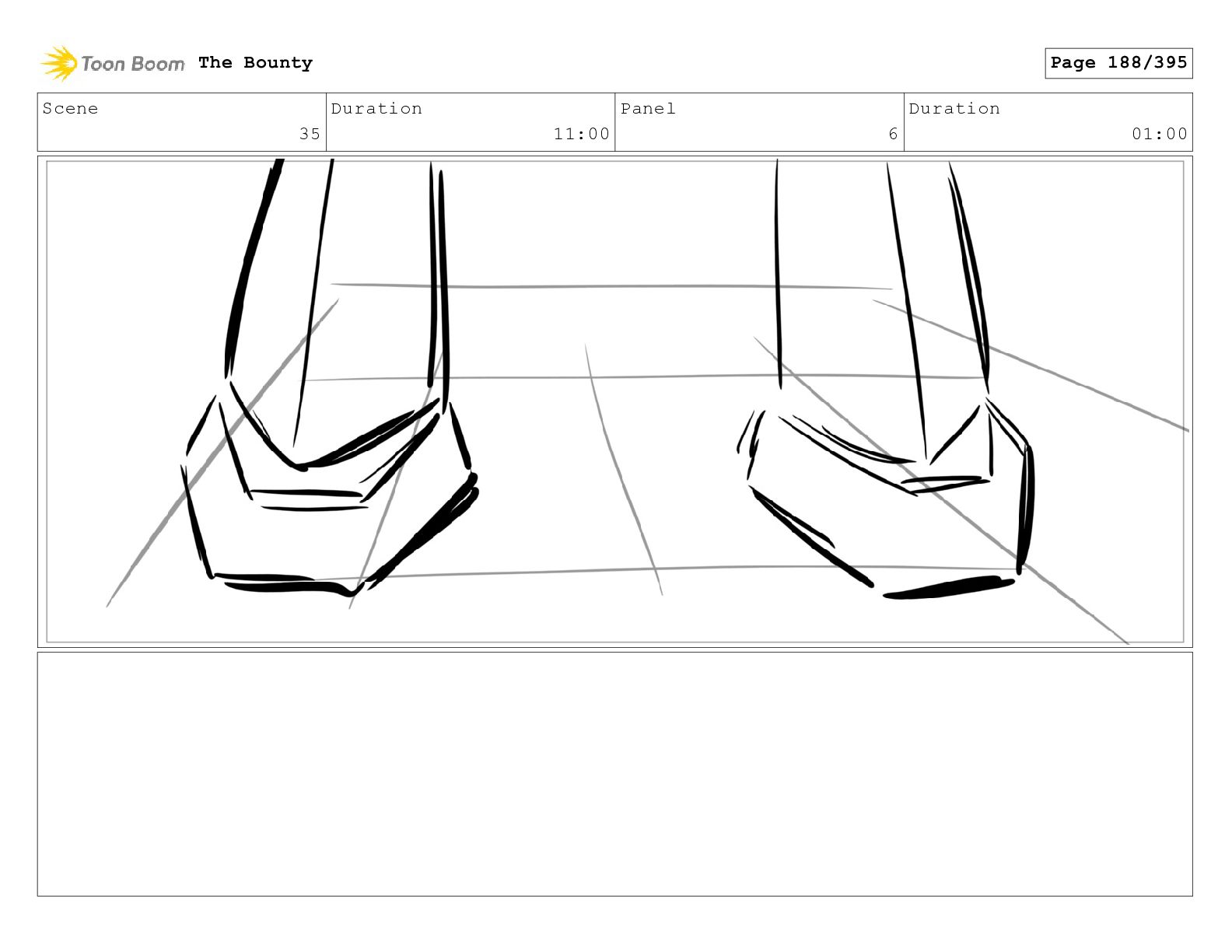
Task: Click the Toon Boom logo
Action: coord(113,63)
